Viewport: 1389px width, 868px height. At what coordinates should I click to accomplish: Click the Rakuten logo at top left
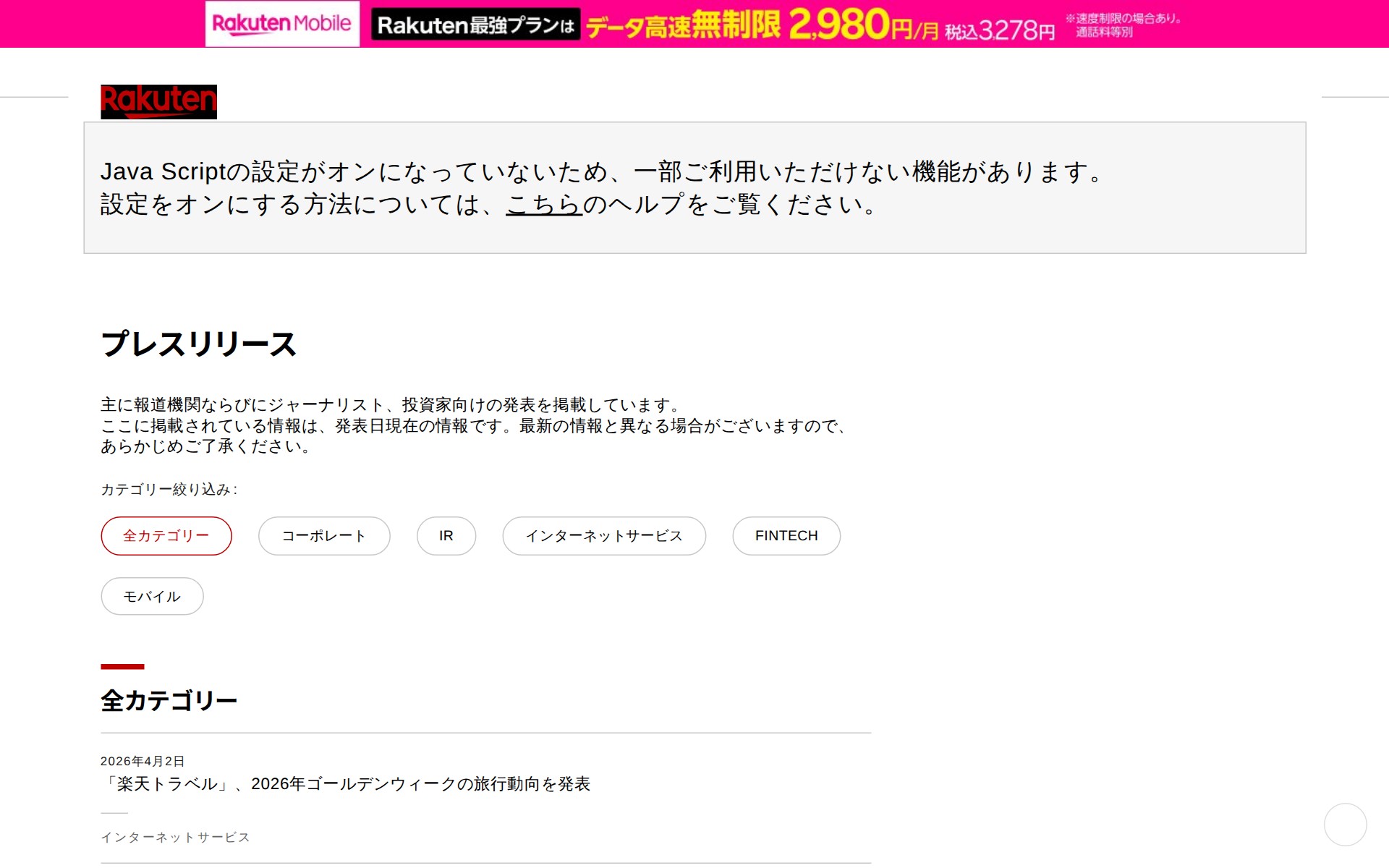click(x=158, y=101)
